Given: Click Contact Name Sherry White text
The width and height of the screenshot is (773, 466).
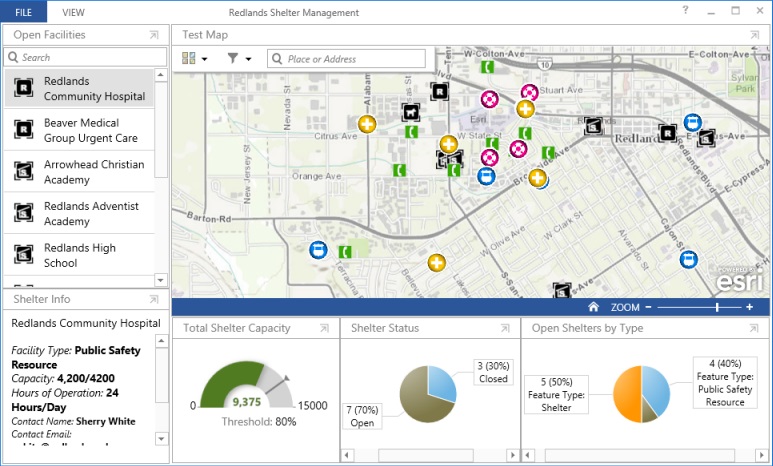Looking at the screenshot, I should tap(73, 422).
